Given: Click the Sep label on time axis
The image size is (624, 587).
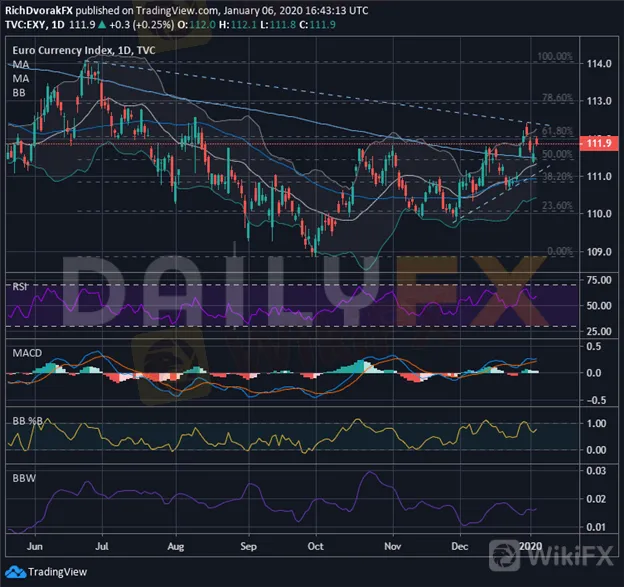Looking at the screenshot, I should click(248, 547).
